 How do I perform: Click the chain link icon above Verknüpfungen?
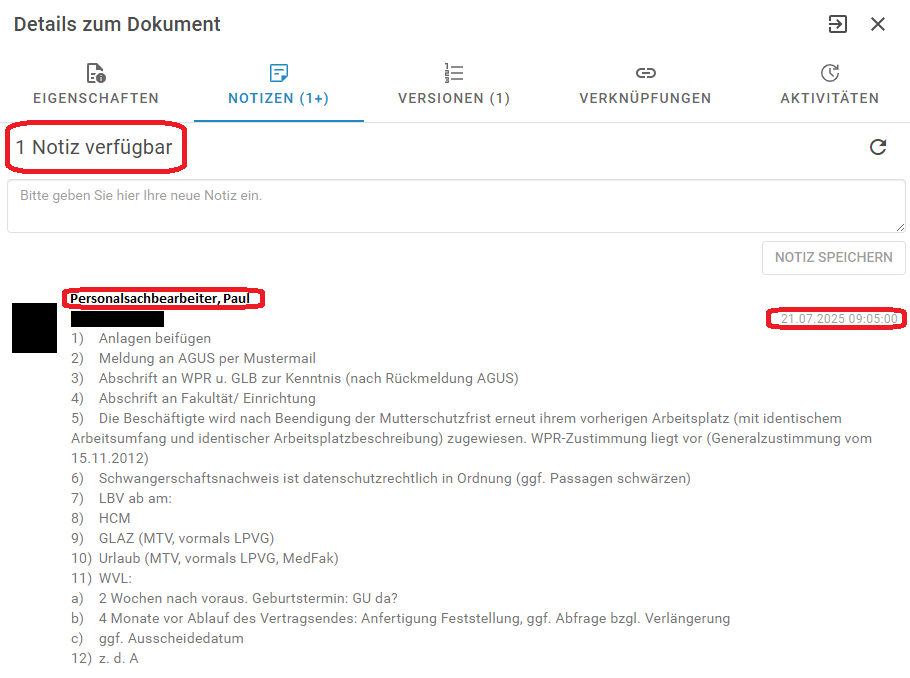tap(646, 73)
